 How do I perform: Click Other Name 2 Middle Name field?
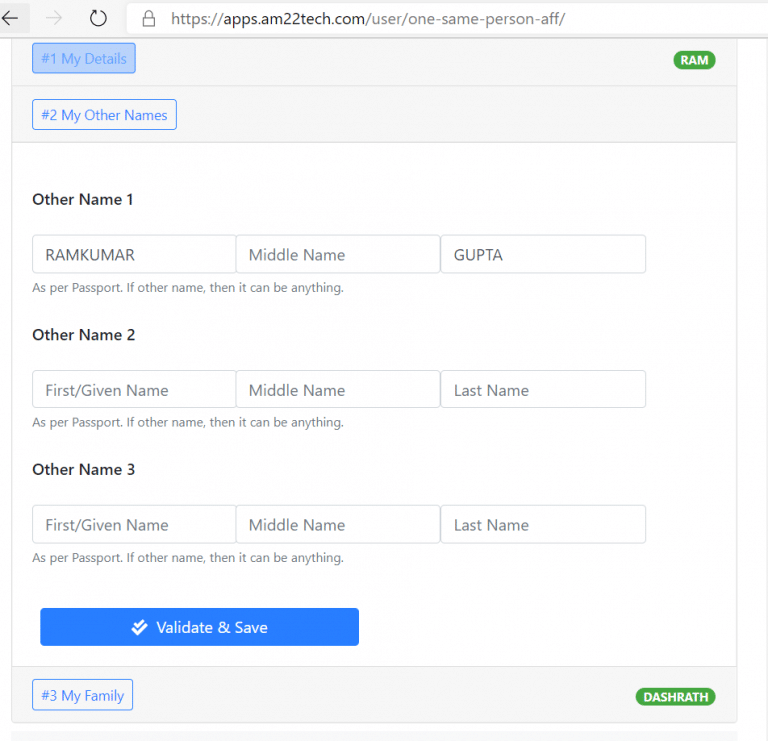pos(338,389)
